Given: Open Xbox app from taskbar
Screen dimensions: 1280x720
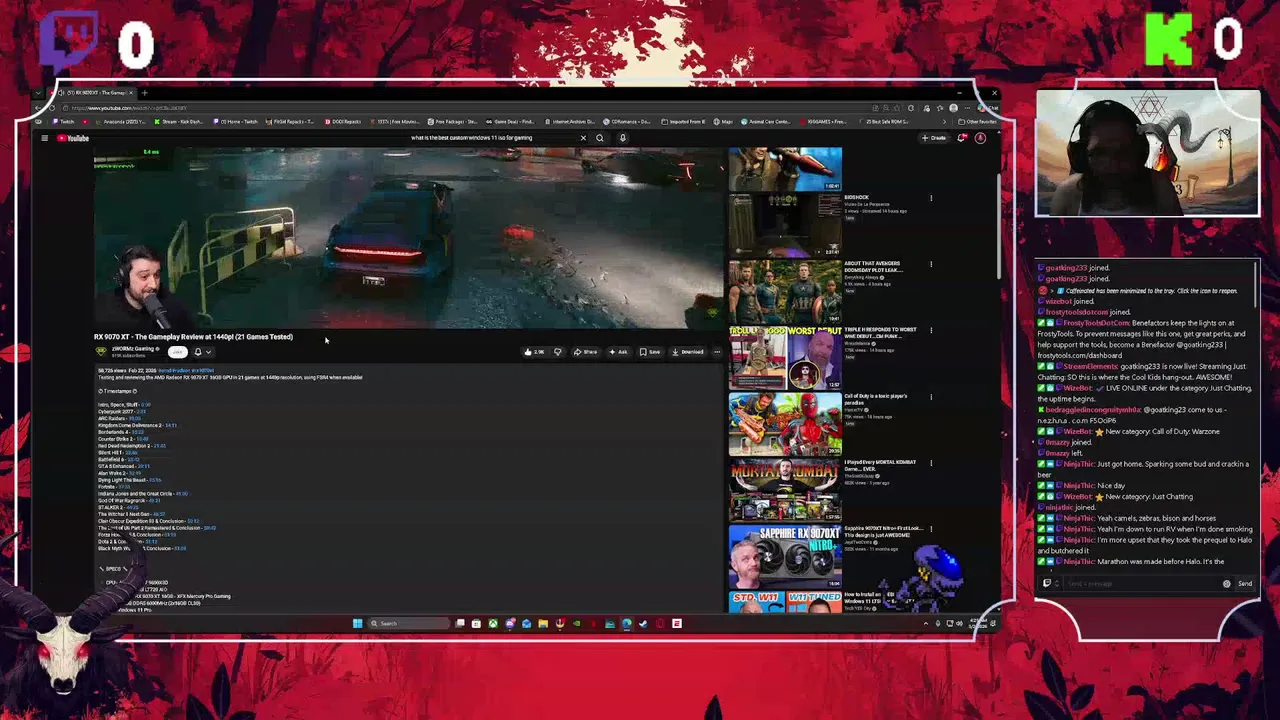Looking at the screenshot, I should (493, 623).
